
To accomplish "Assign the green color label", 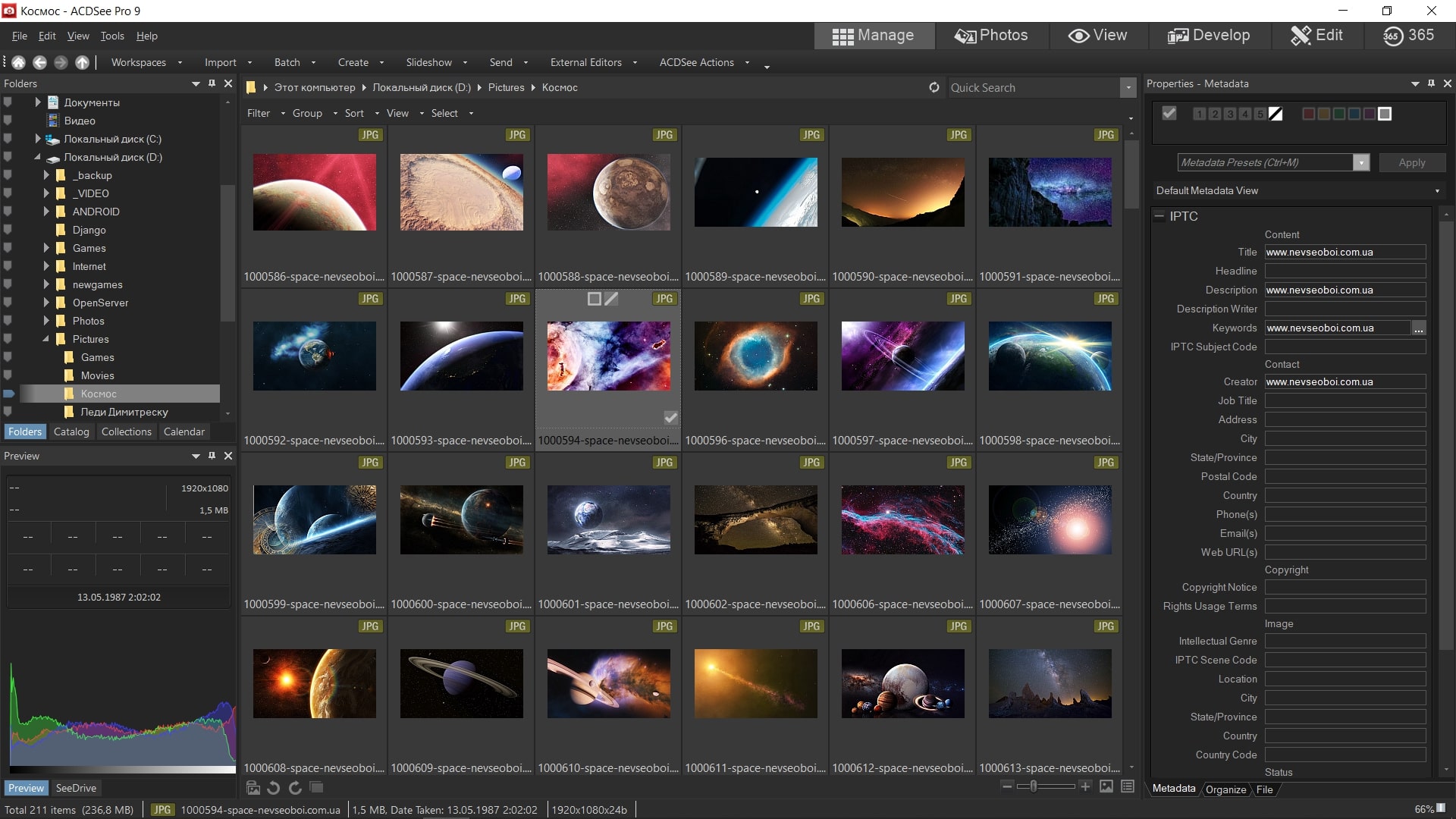I will coord(1338,114).
